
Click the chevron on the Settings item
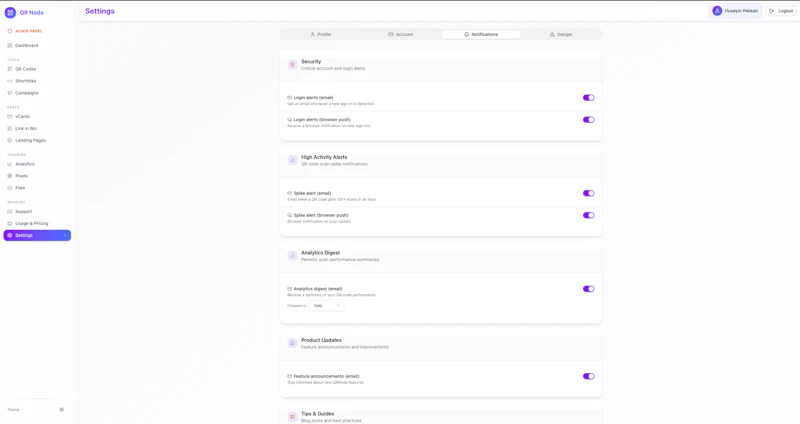[x=65, y=235]
